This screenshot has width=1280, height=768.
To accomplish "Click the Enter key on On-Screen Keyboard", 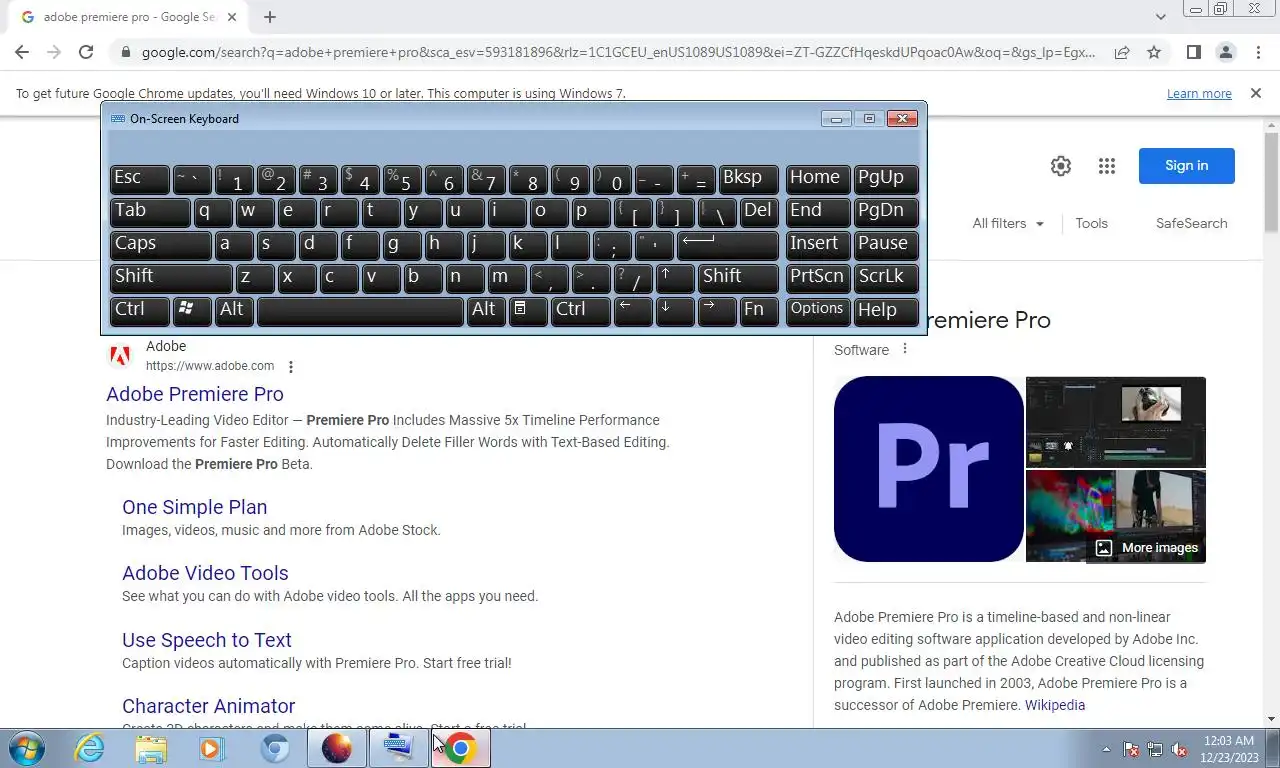I will pyautogui.click(x=727, y=244).
